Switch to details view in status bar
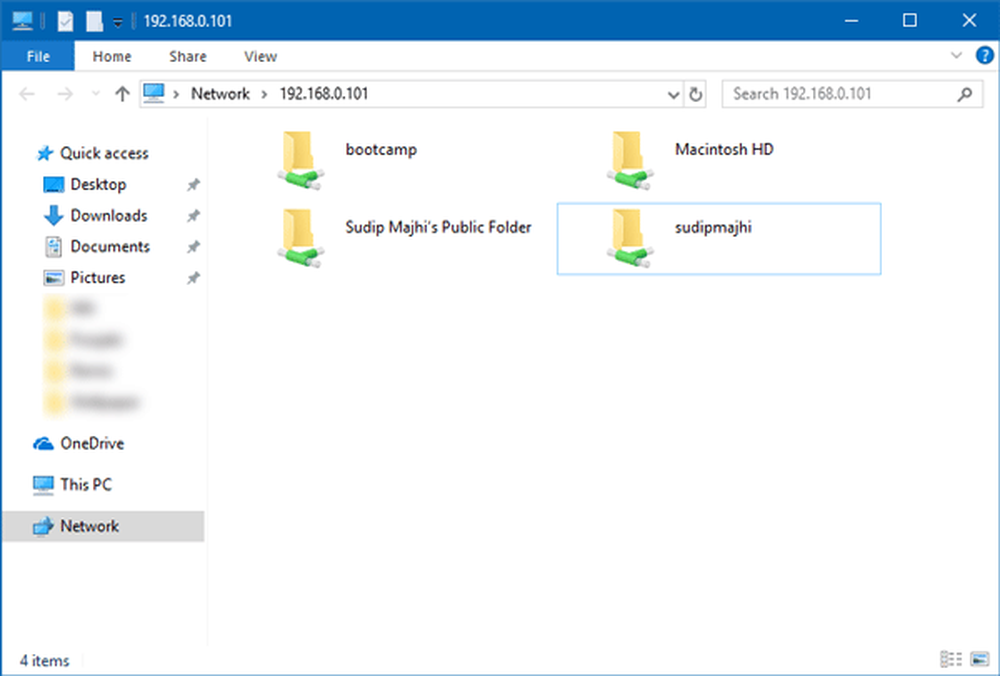The image size is (1000, 676). [949, 659]
